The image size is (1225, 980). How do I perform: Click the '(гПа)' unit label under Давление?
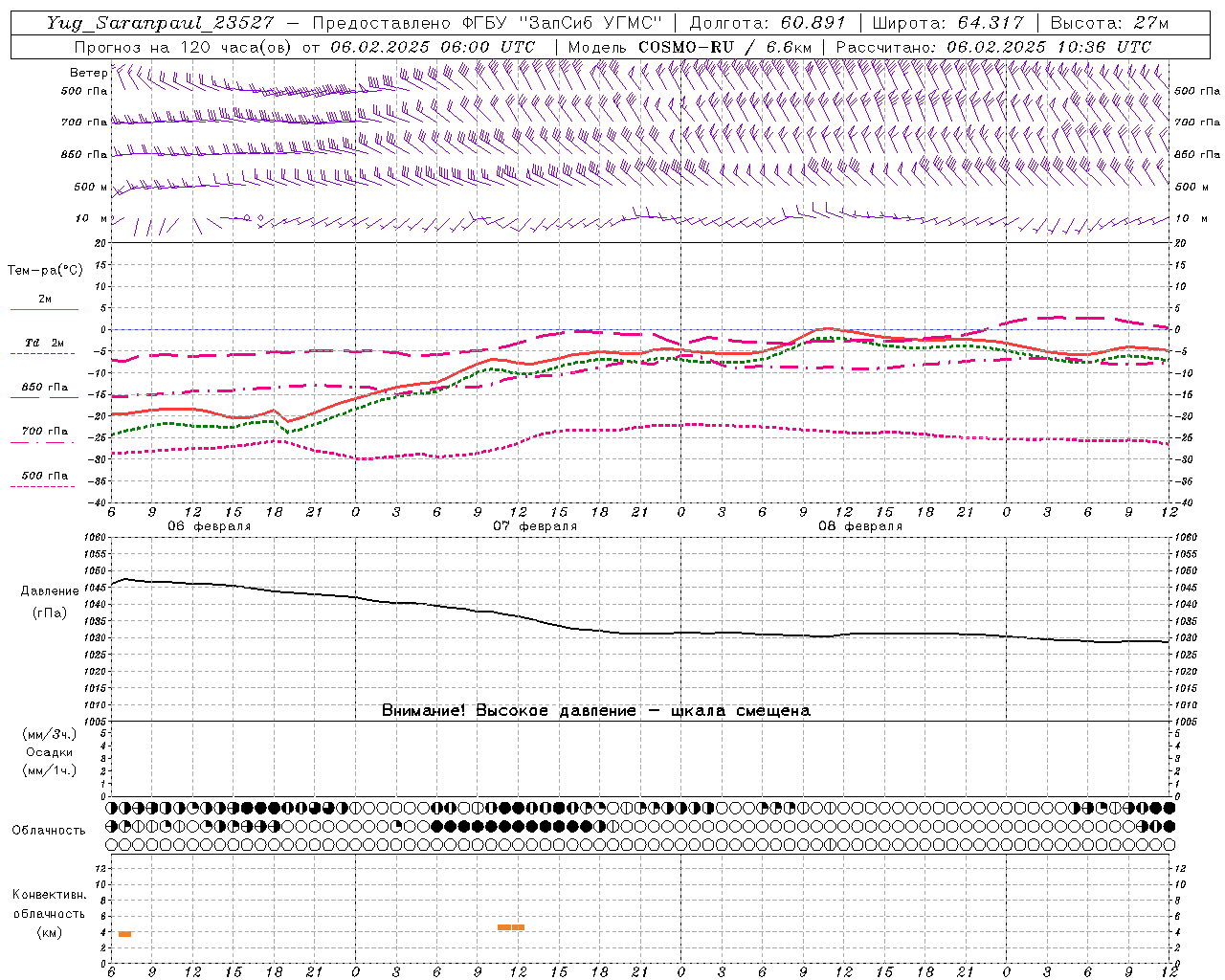pos(50,612)
